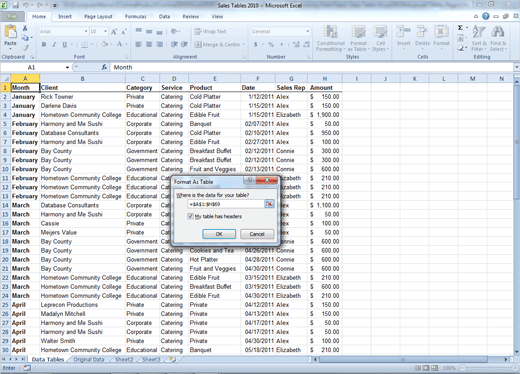Click the Orientation icon in Alignment group
Image resolution: width=520 pixels, height=374 pixels.
(x=174, y=31)
